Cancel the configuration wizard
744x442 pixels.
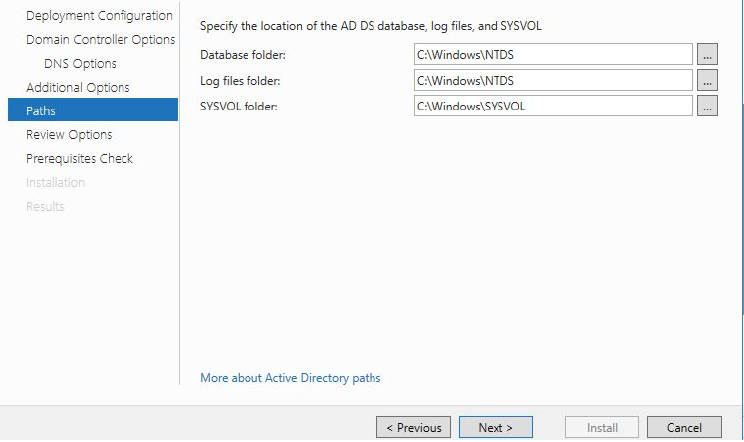click(x=684, y=428)
